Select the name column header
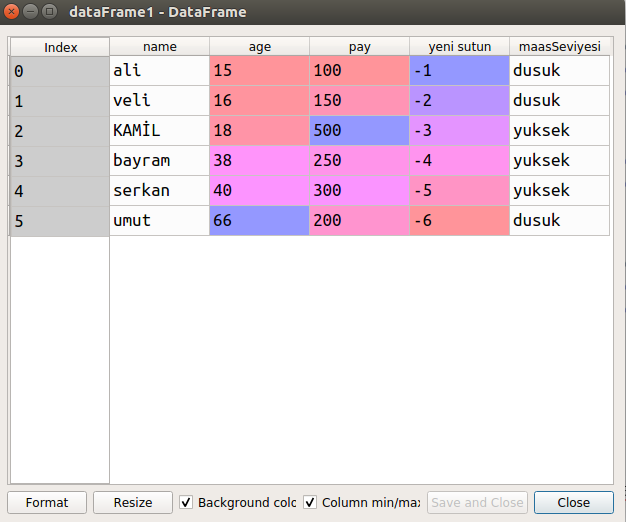This screenshot has width=626, height=522. pos(160,46)
